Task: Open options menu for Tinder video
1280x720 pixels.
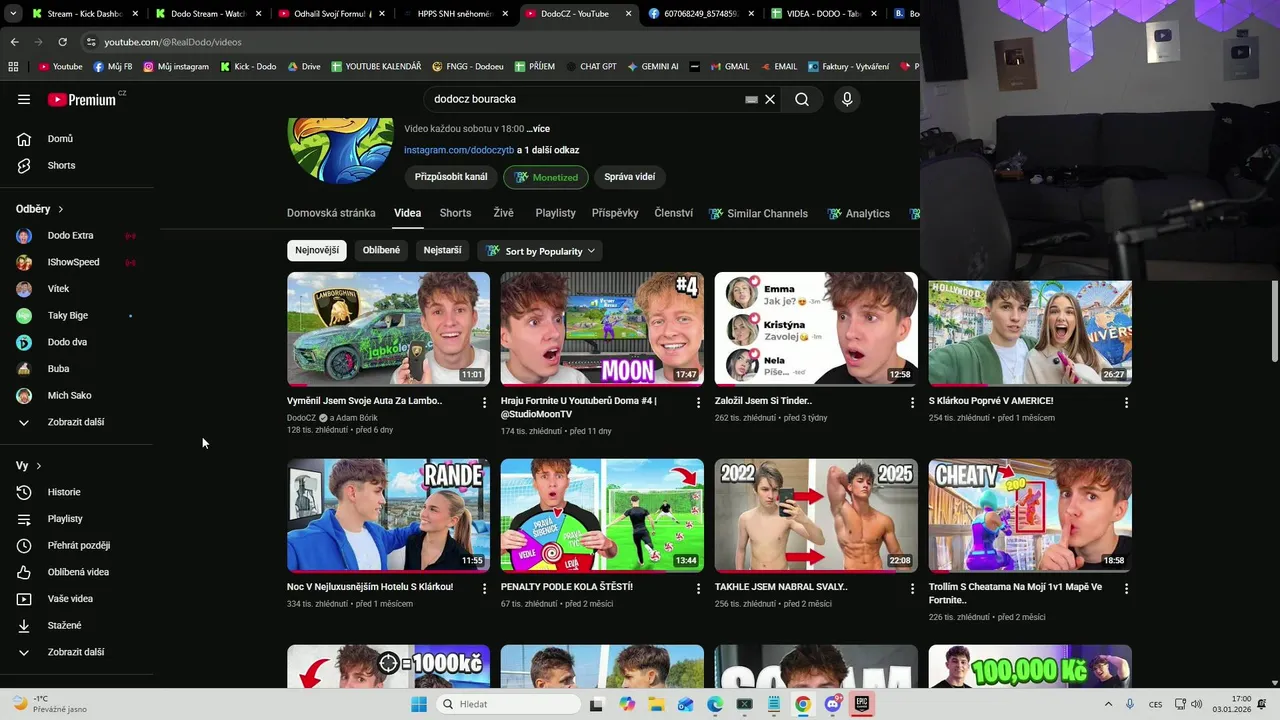Action: click(x=912, y=402)
